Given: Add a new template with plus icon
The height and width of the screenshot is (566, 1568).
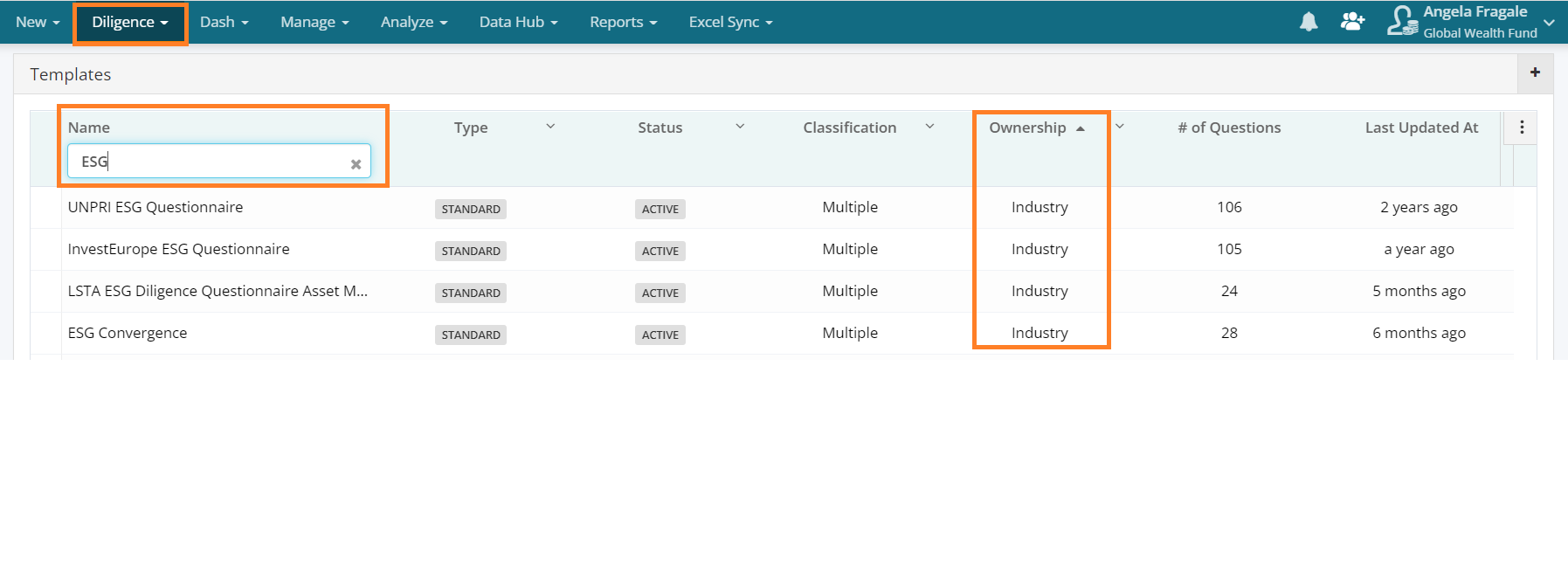Looking at the screenshot, I should [x=1535, y=72].
